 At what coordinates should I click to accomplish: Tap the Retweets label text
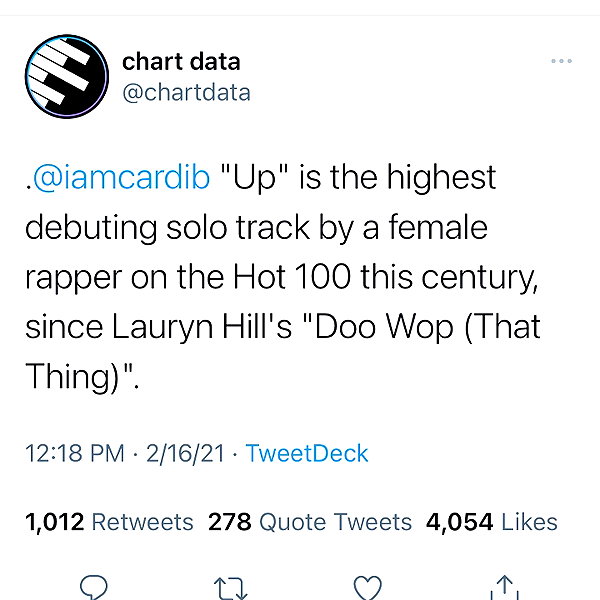click(x=143, y=522)
